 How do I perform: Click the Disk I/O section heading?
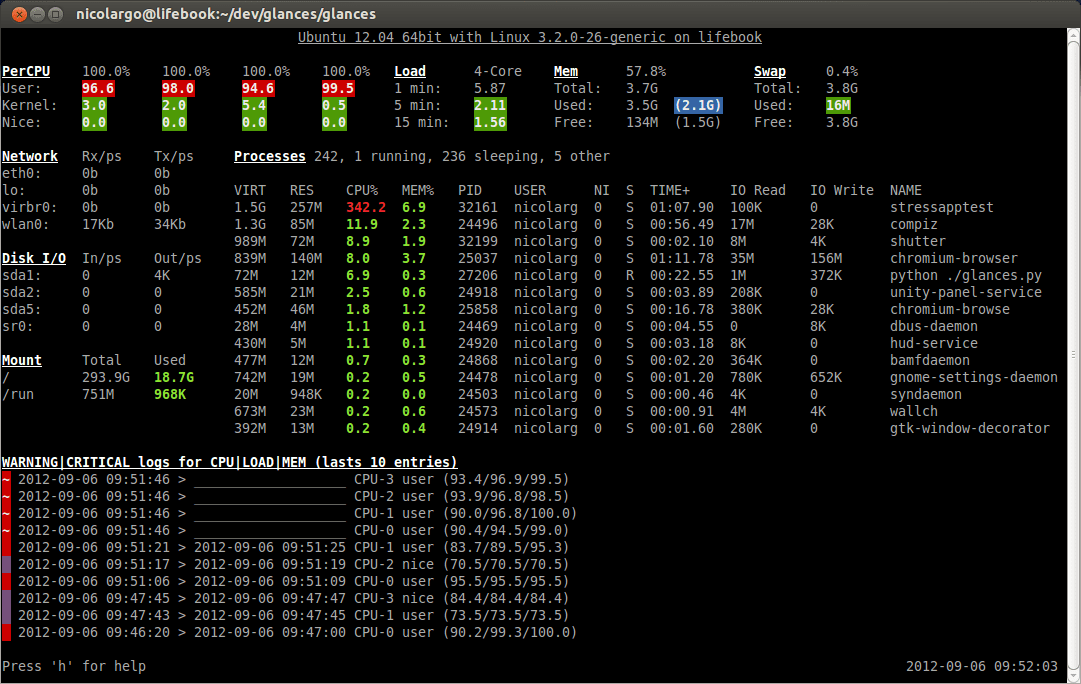point(34,258)
